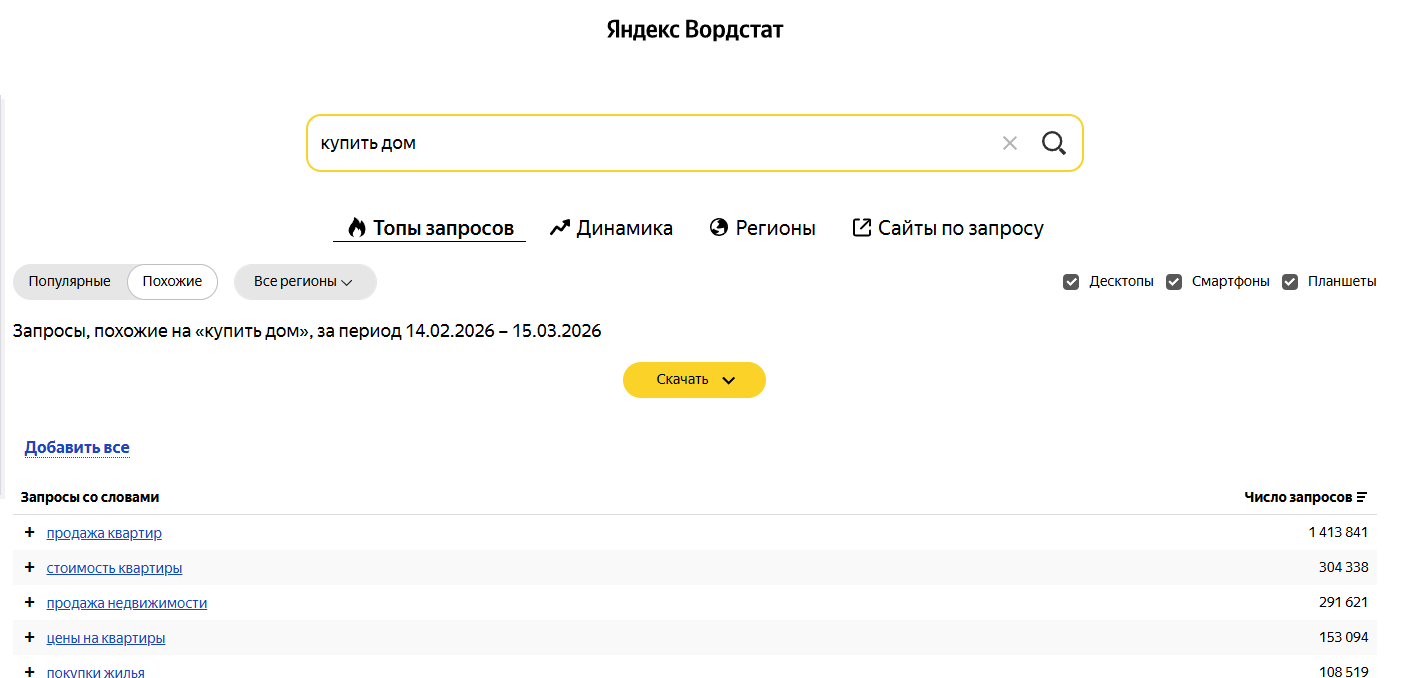Add query покупки жилья with plus icon
1414x678 pixels.
29,672
